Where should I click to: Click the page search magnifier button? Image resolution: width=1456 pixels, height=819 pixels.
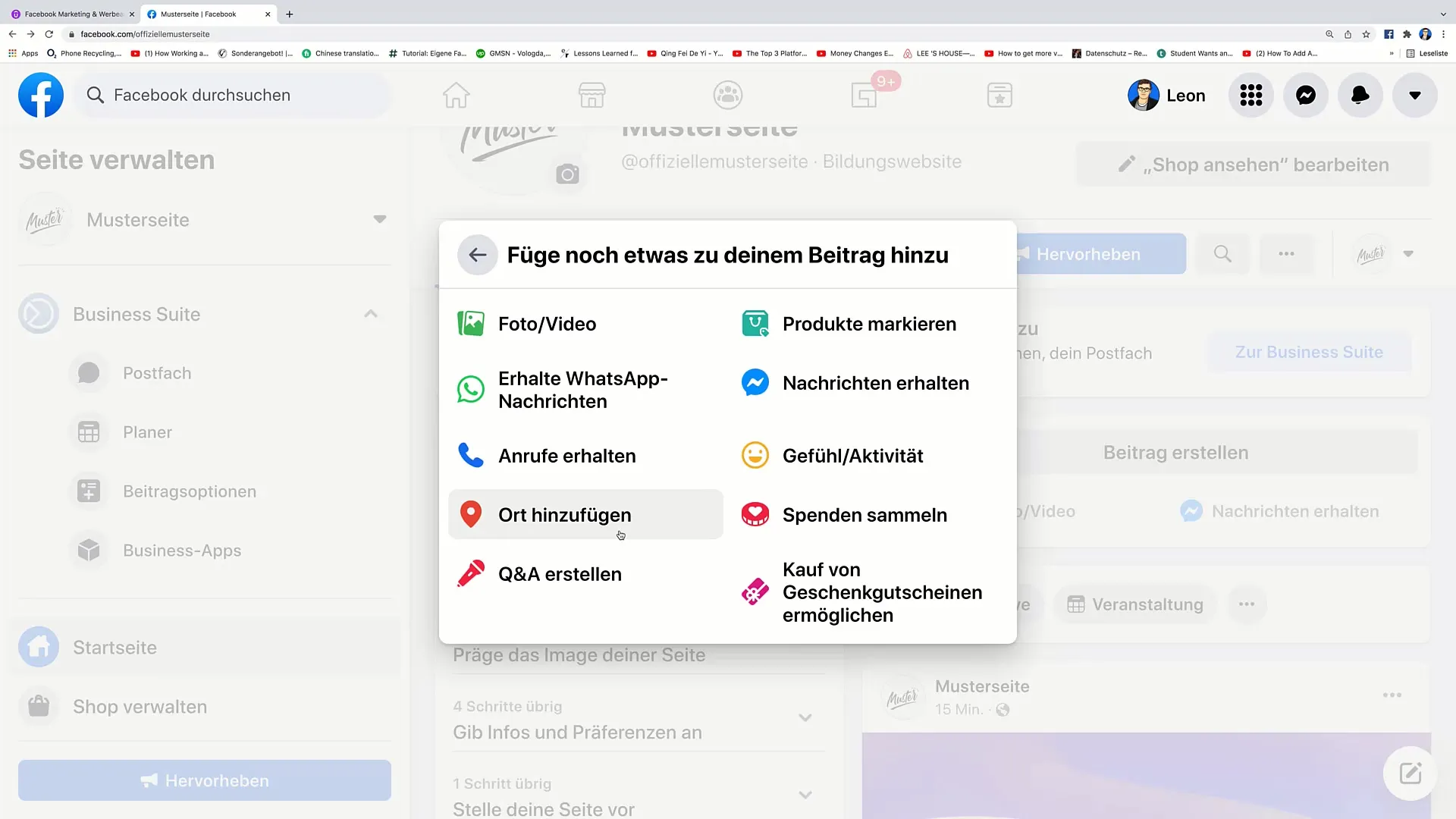click(1222, 254)
